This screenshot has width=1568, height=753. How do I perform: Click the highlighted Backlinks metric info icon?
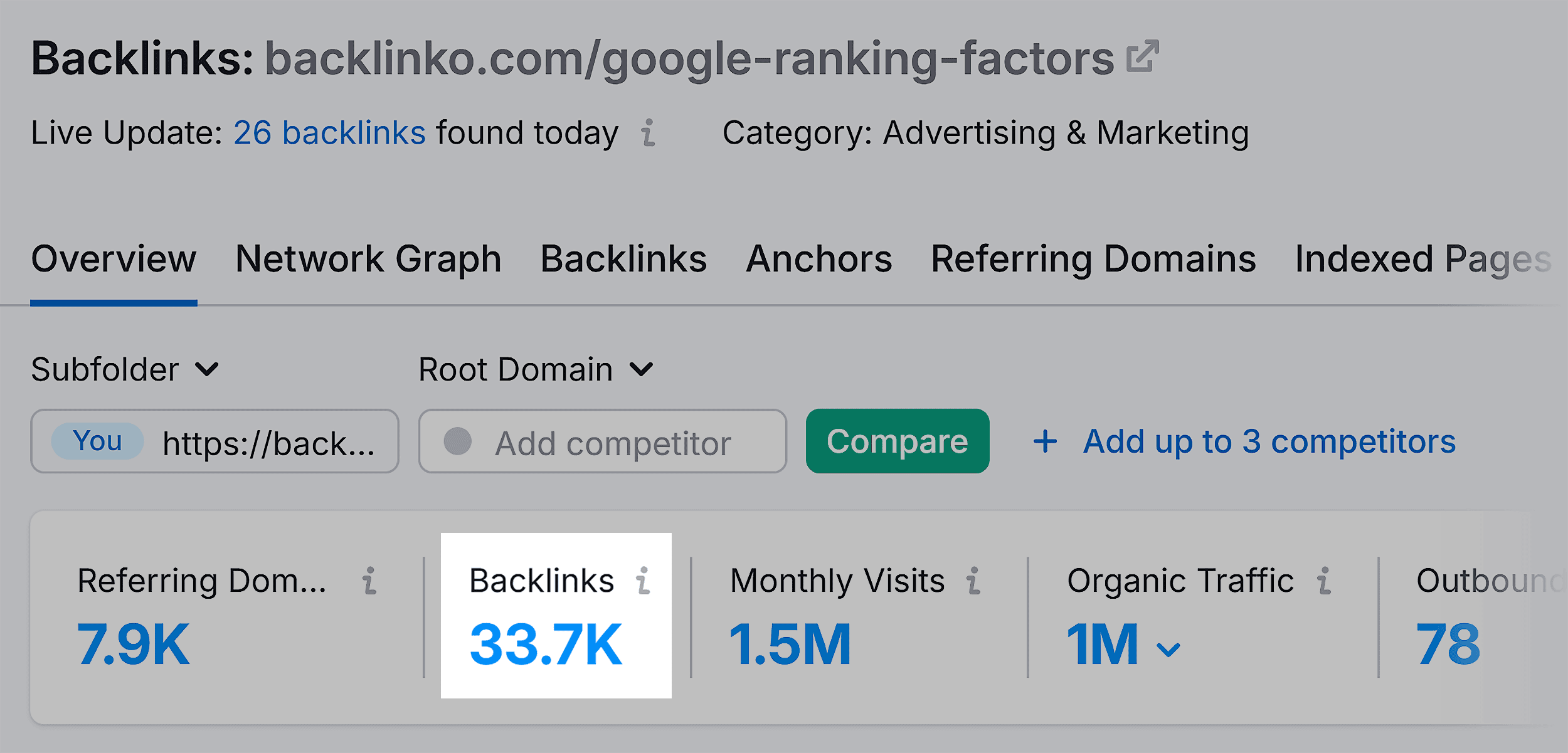644,582
